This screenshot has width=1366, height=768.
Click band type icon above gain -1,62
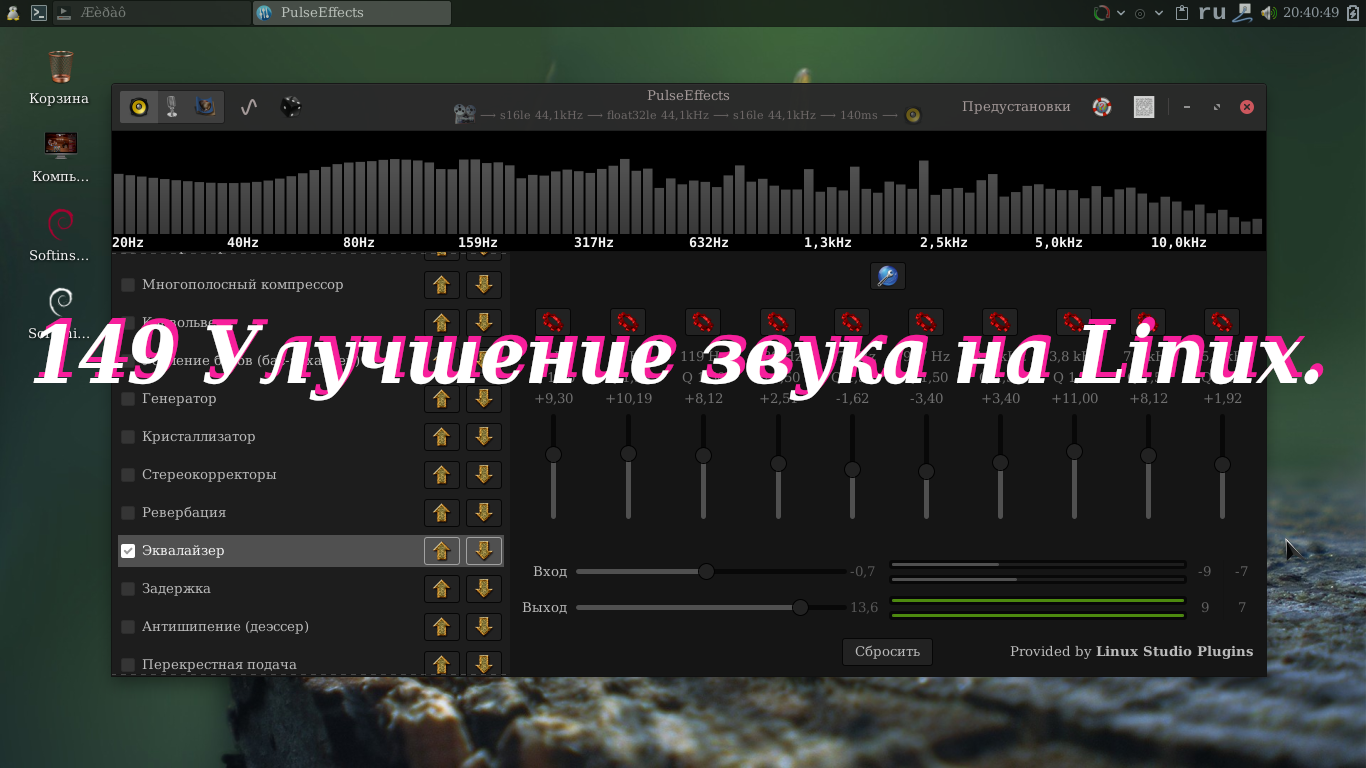[x=852, y=321]
